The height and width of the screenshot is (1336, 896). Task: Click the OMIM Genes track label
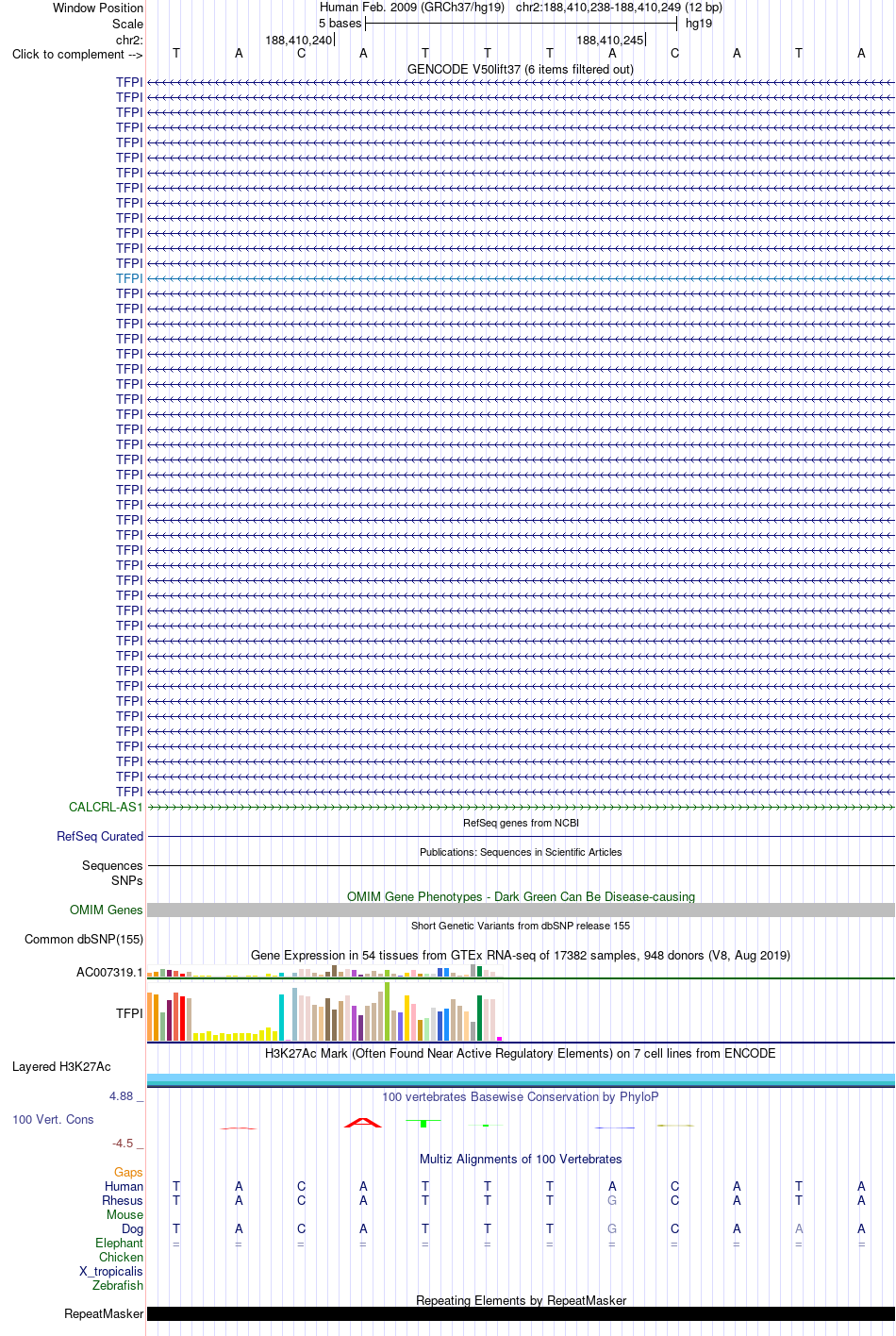point(107,910)
